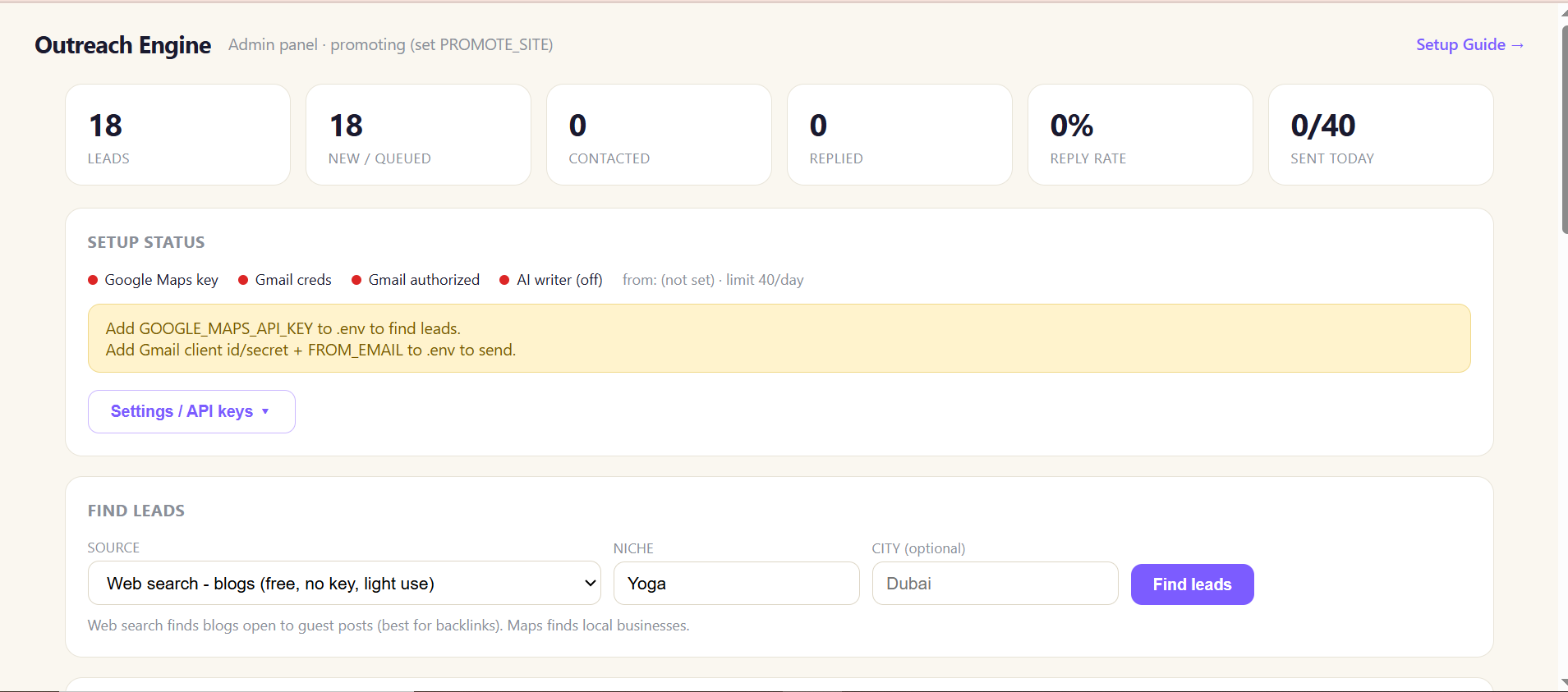1568x692 pixels.
Task: Click the red dot beside Google Maps key
Action: point(93,280)
